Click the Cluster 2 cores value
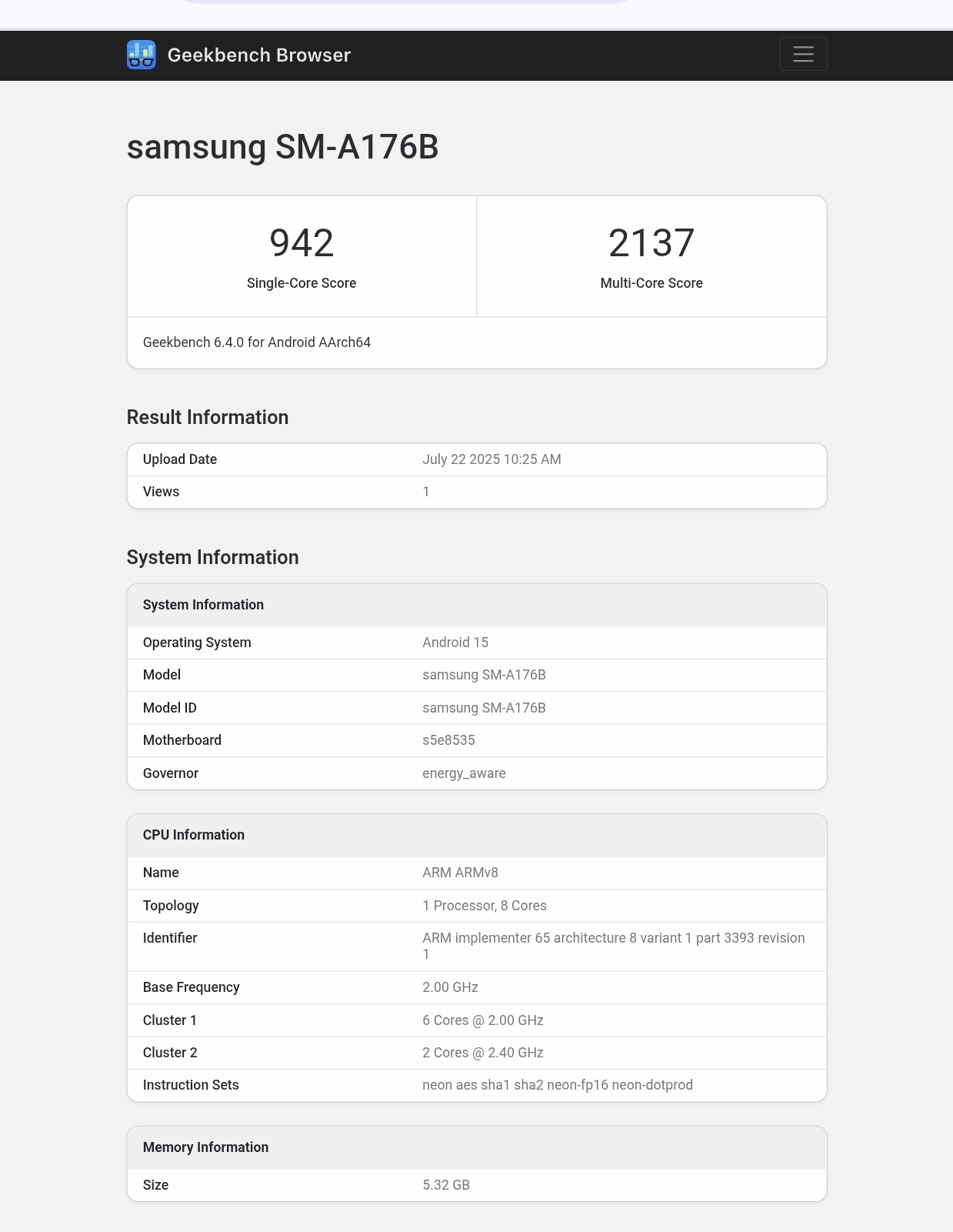This screenshot has height=1232, width=953. coord(482,1053)
